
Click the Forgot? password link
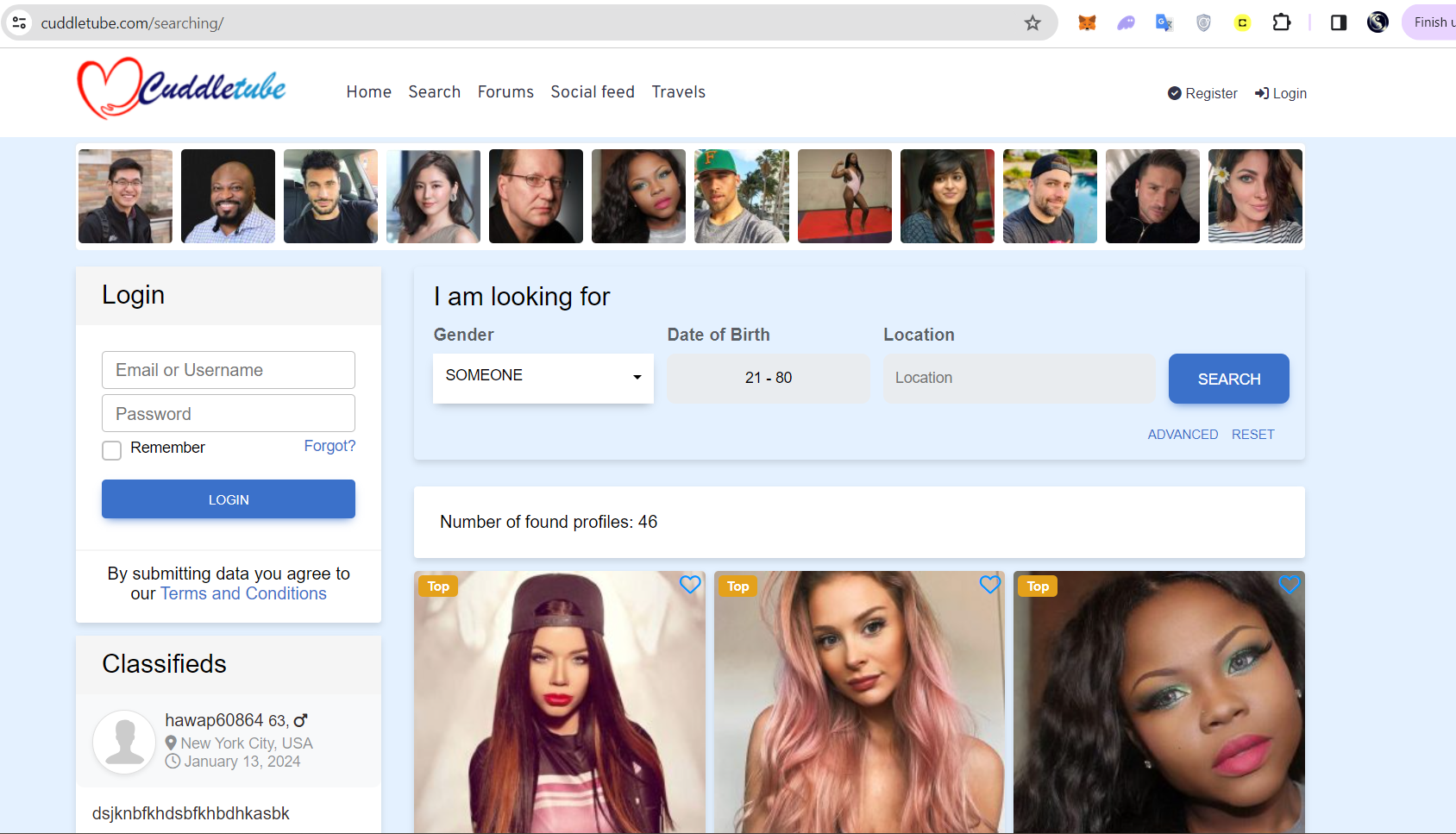(329, 446)
